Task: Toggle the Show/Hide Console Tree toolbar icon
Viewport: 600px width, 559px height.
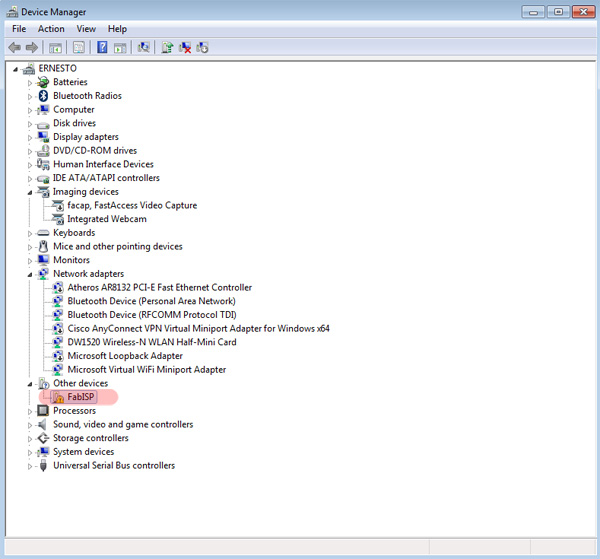Action: click(x=55, y=48)
